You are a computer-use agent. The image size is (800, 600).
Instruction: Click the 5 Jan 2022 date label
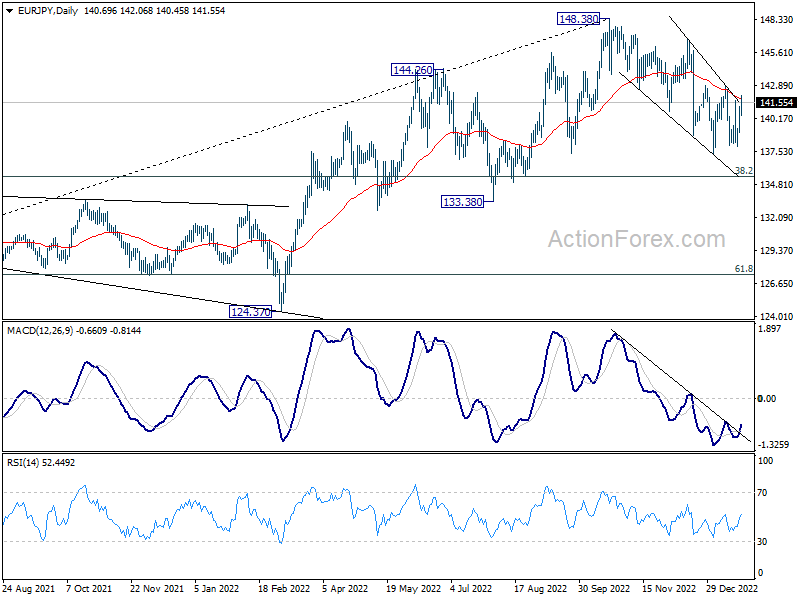click(x=216, y=588)
